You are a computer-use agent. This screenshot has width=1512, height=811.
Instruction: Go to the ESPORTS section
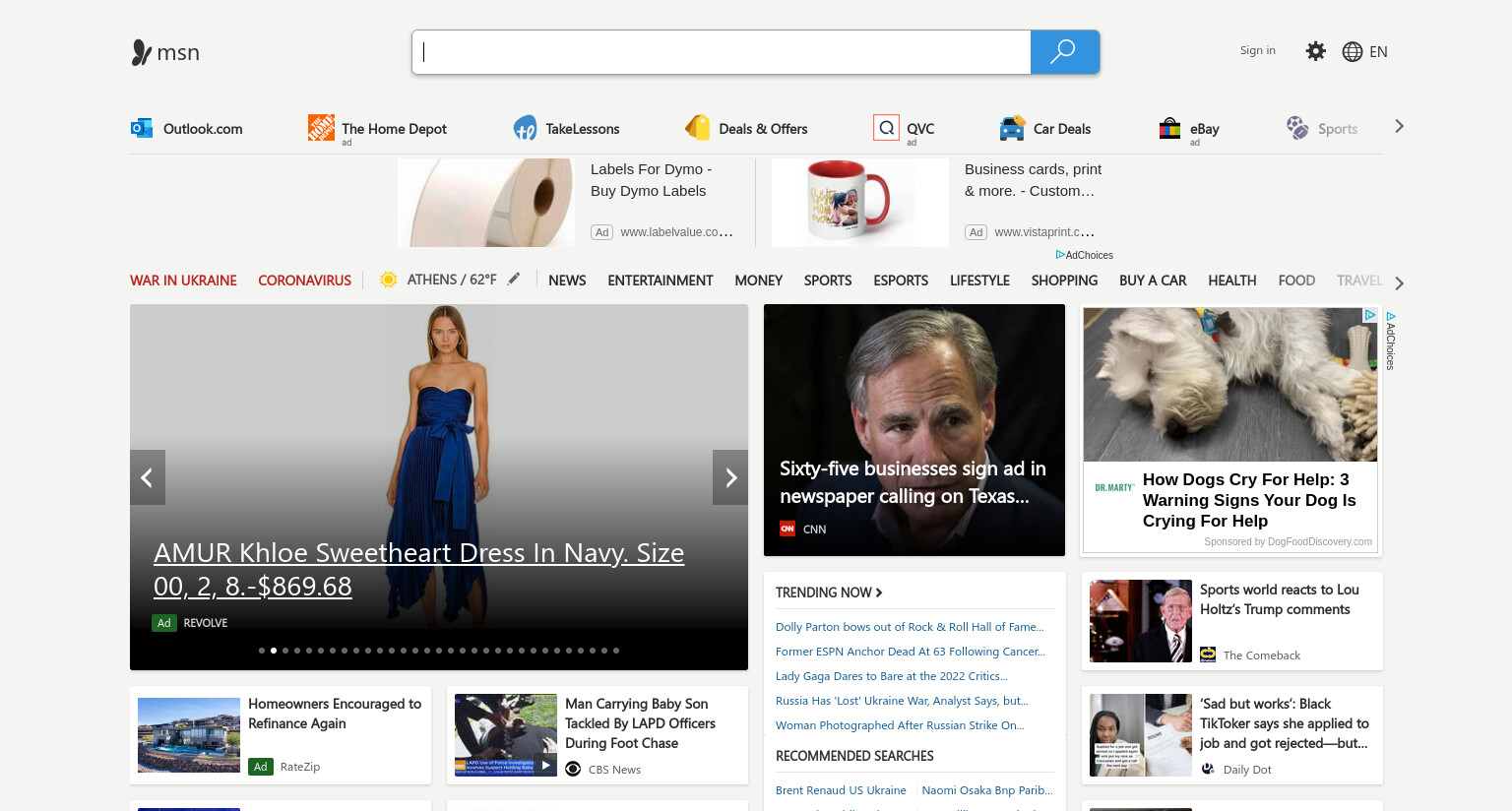point(901,281)
